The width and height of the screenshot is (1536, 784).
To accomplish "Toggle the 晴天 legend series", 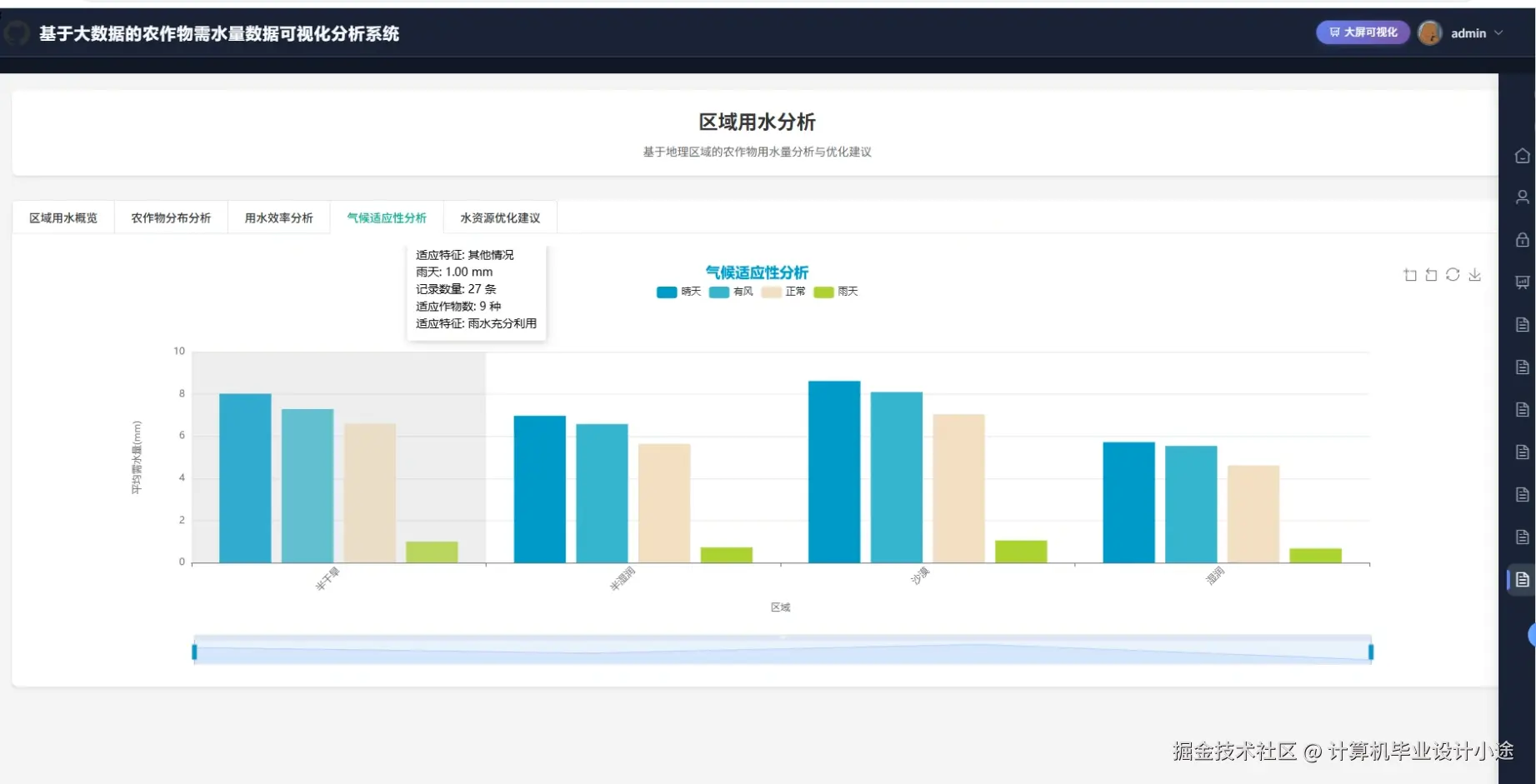I will pos(678,292).
